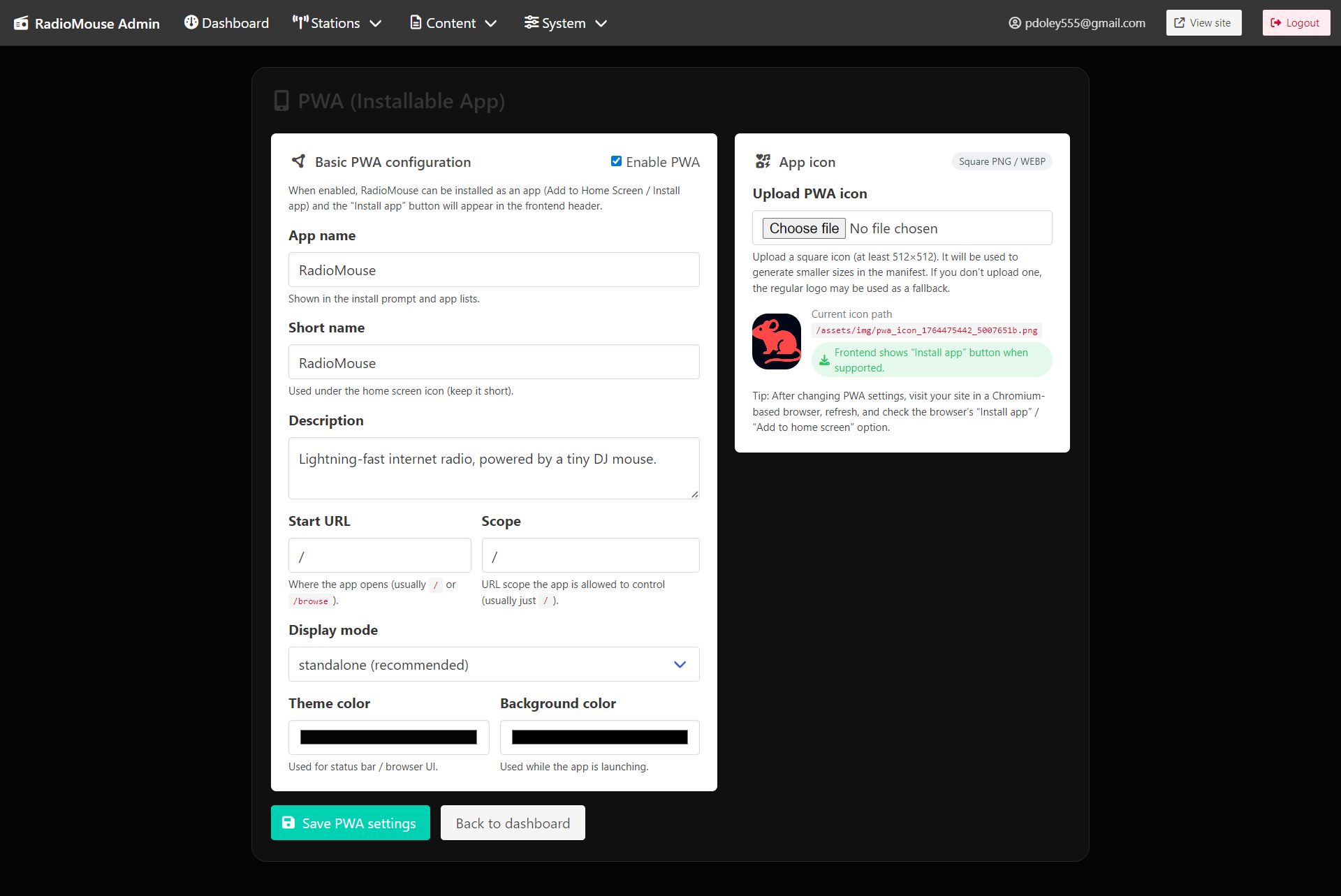Image resolution: width=1341 pixels, height=896 pixels.
Task: Open the Display mode dropdown
Action: pyautogui.click(x=493, y=664)
